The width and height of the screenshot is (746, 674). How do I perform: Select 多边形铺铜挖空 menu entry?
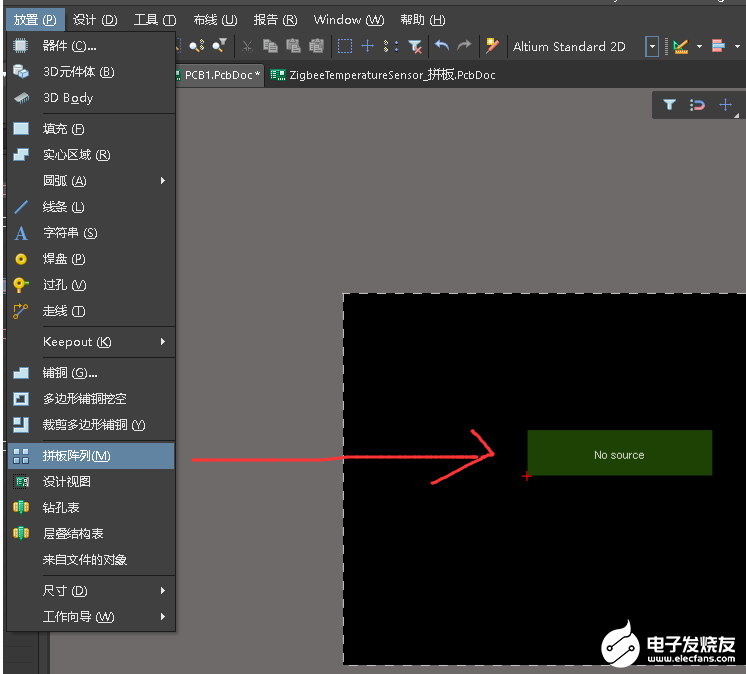pyautogui.click(x=91, y=399)
